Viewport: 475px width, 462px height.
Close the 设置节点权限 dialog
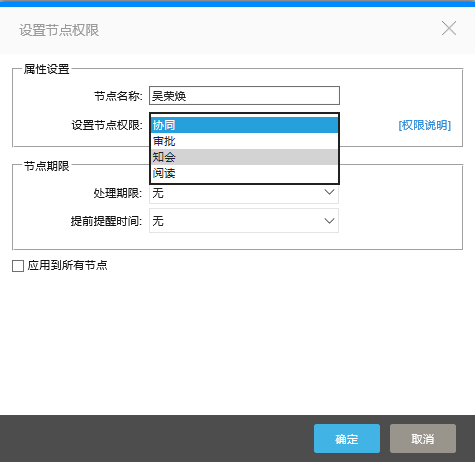449,28
